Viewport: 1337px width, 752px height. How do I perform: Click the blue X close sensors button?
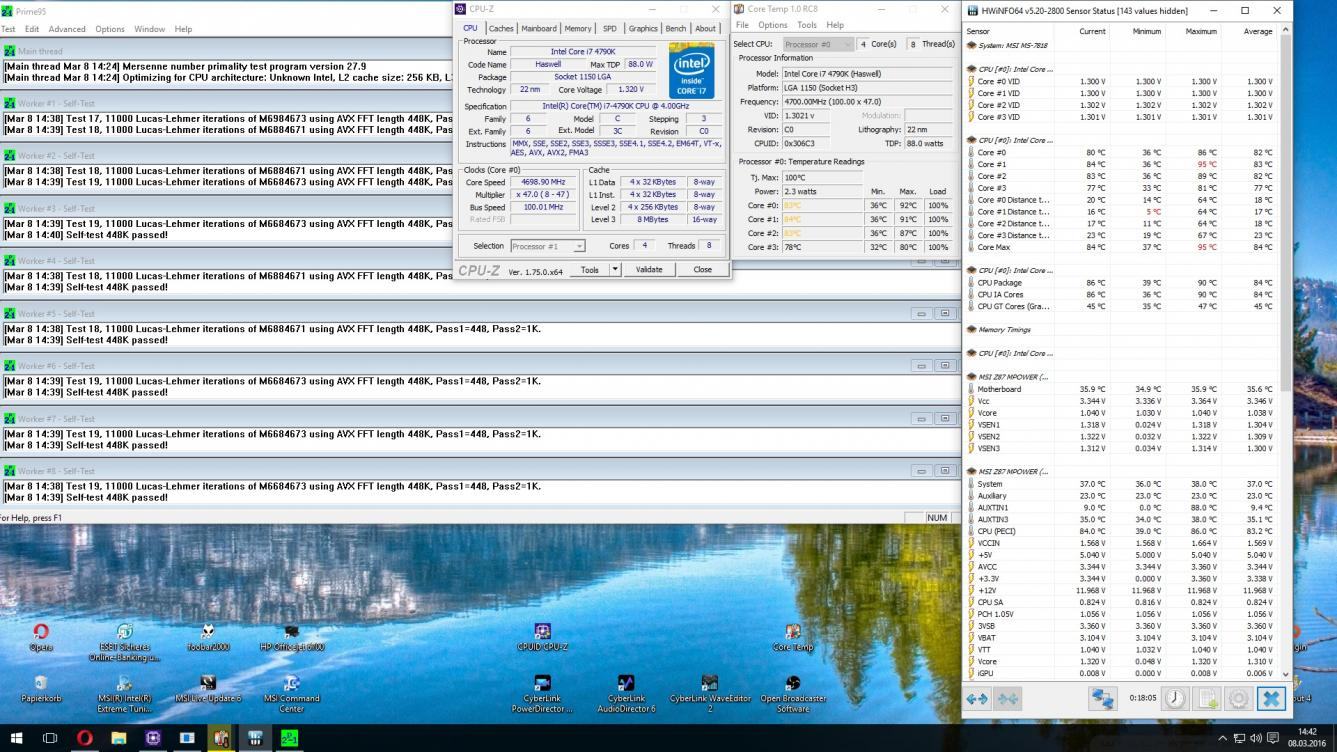pos(1271,698)
